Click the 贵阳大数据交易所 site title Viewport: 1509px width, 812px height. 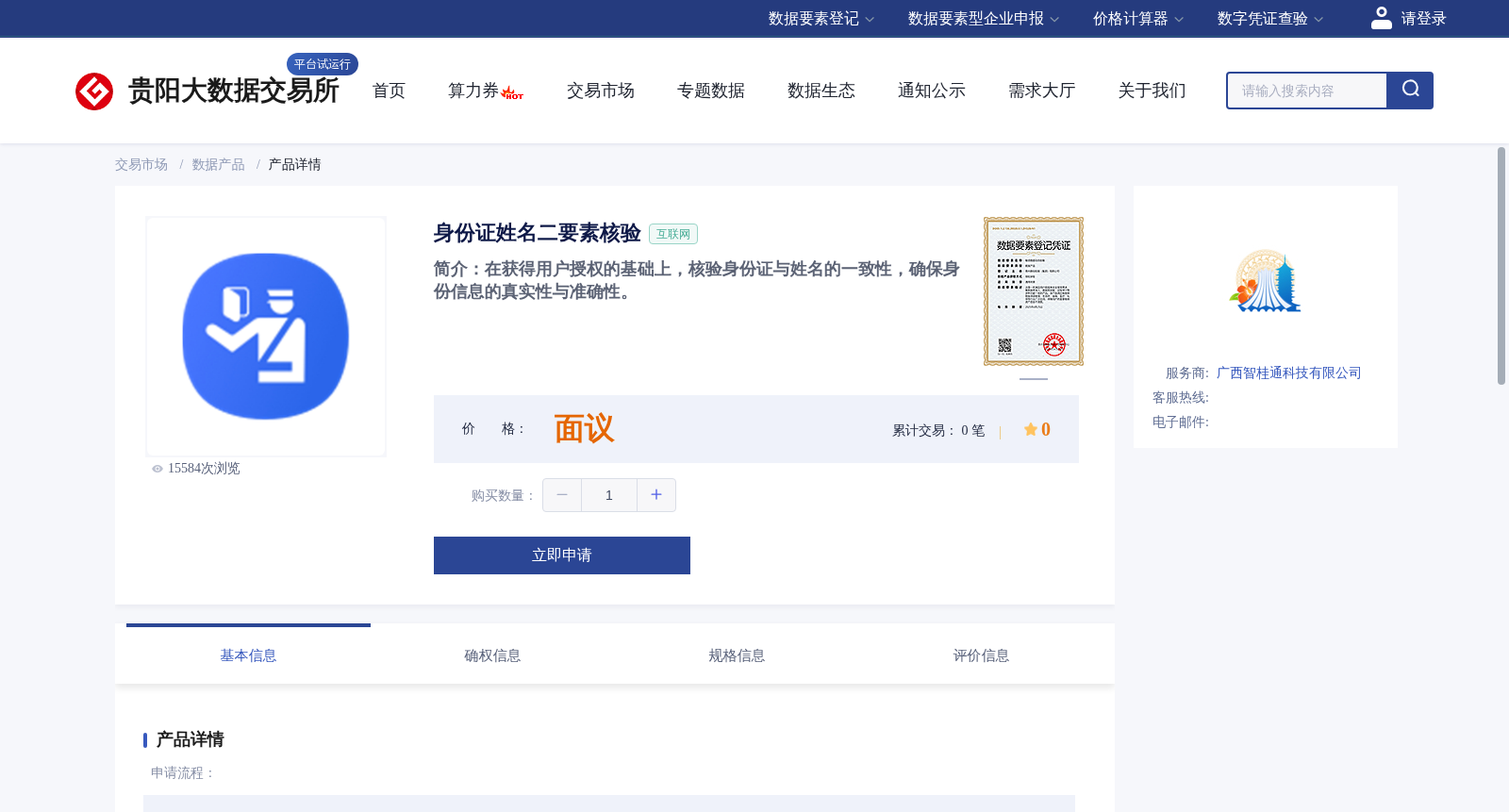[x=234, y=91]
